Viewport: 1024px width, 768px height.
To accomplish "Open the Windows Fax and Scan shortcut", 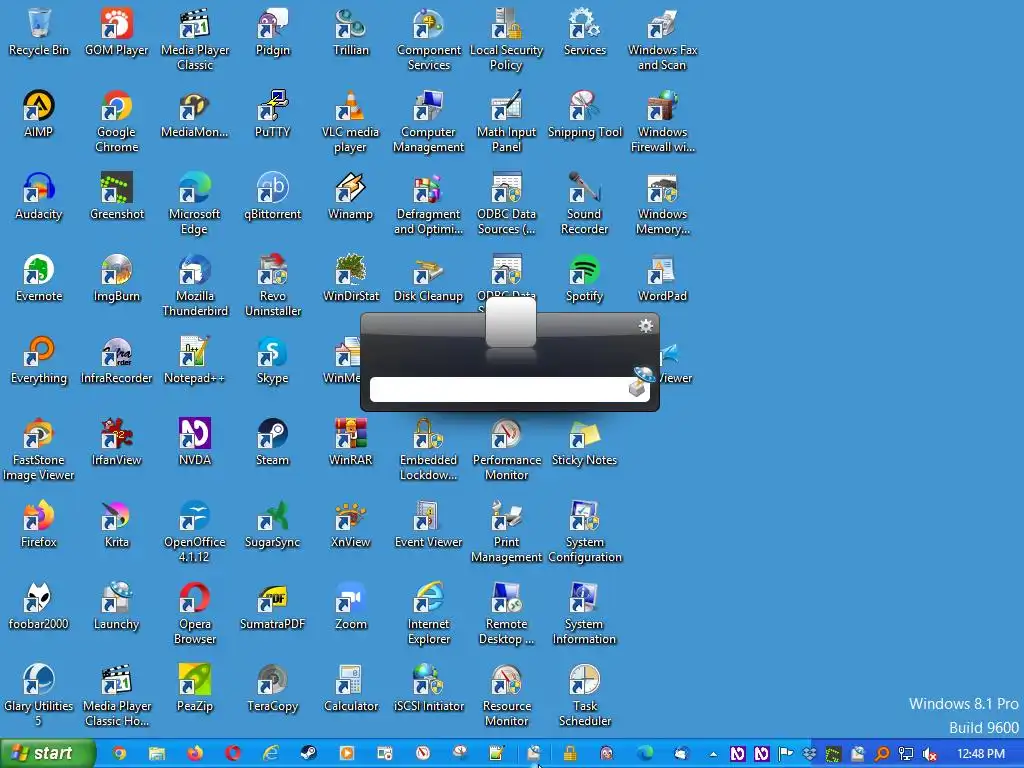I will coord(662,39).
